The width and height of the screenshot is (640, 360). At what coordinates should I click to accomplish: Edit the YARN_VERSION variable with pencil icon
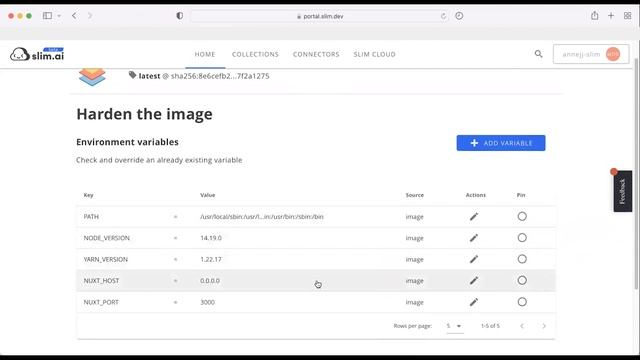coord(473,259)
